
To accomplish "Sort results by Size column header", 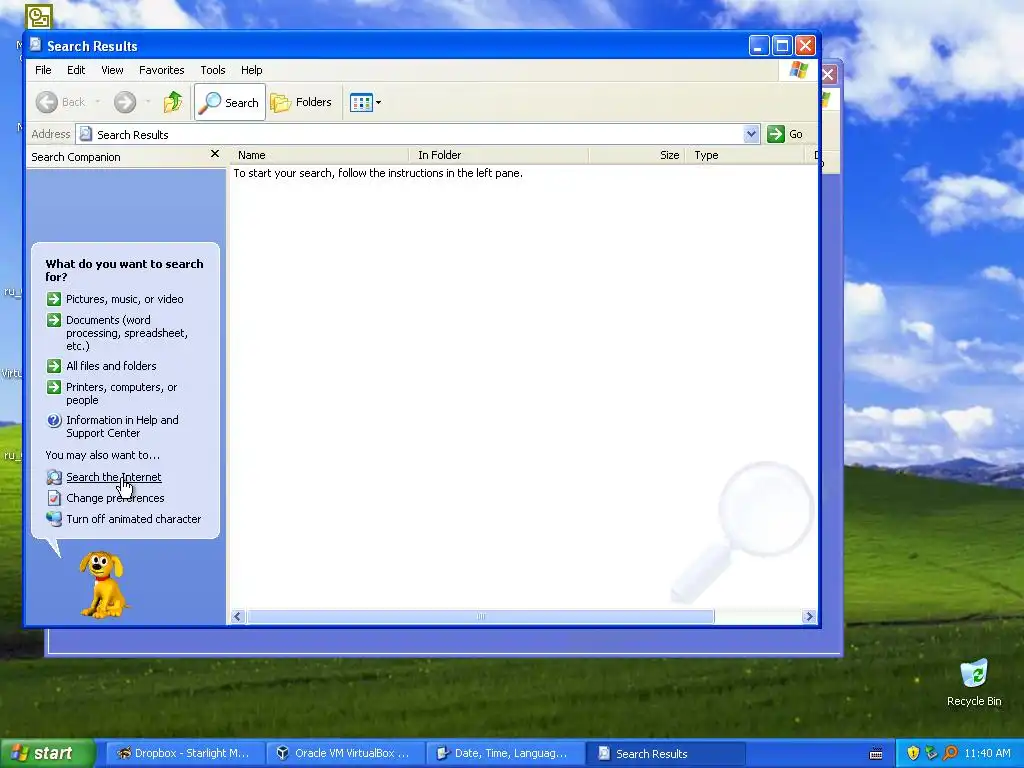I will [637, 155].
